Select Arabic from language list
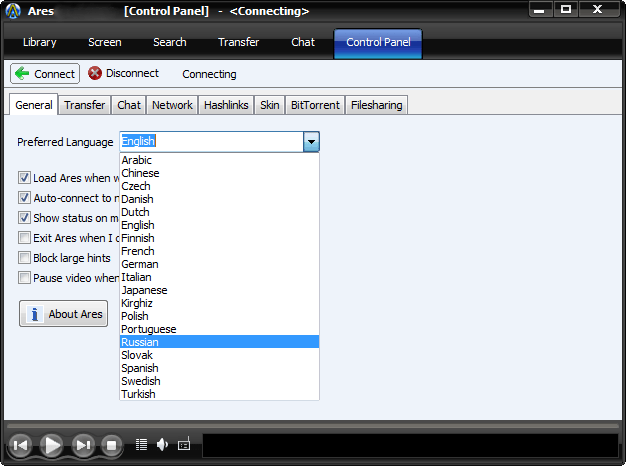 [x=219, y=160]
